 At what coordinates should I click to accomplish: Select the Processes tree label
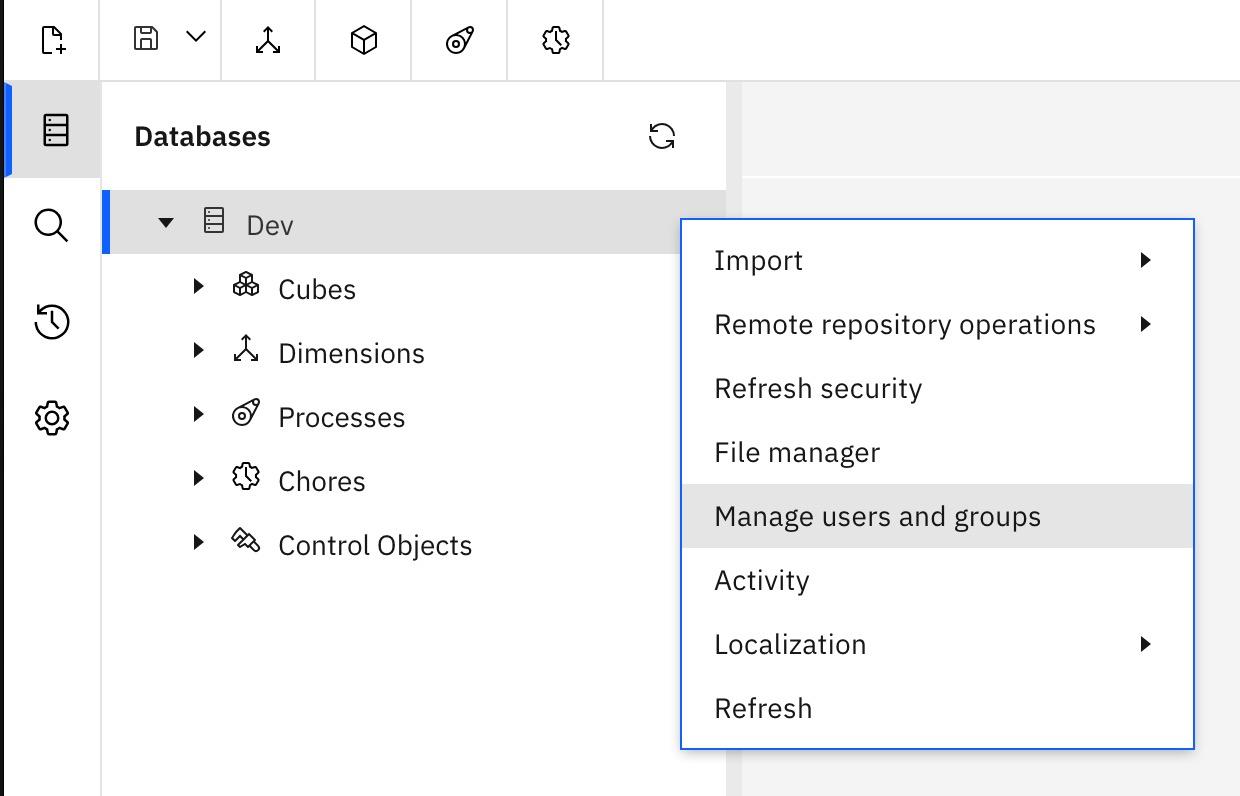click(342, 417)
